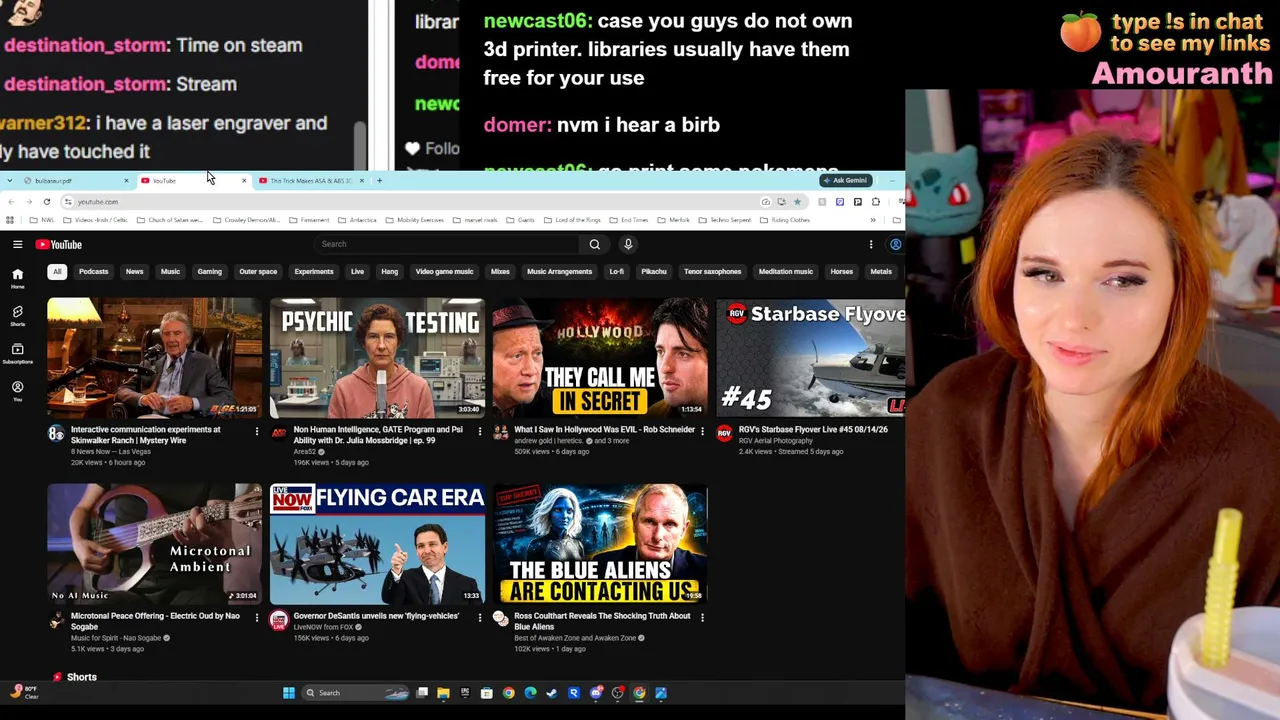Open Discord from the taskbar
This screenshot has width=1280, height=720.
tap(596, 693)
